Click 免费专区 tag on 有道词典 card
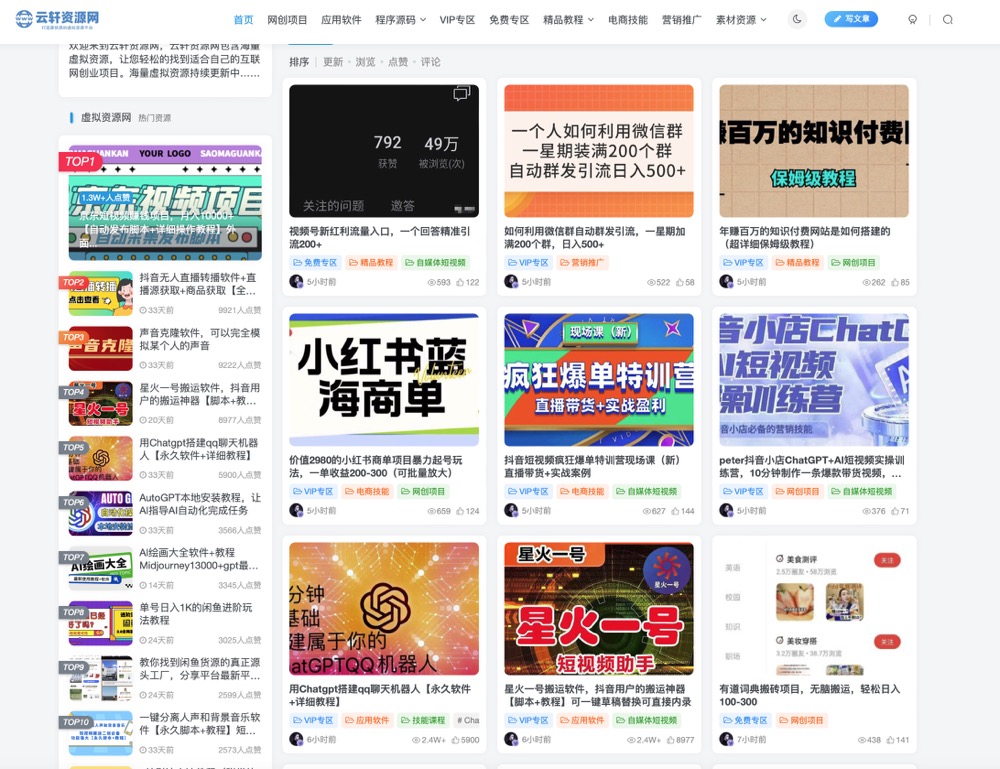Screen dimensions: 1000x769 (746, 721)
